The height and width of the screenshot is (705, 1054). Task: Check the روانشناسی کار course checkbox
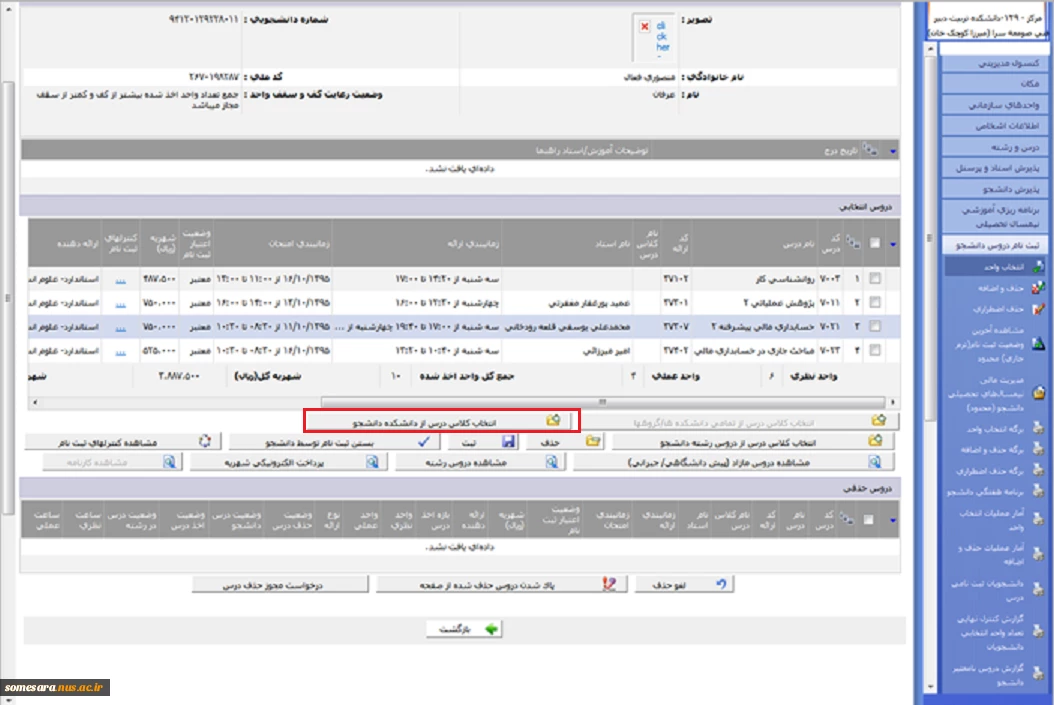[x=875, y=278]
